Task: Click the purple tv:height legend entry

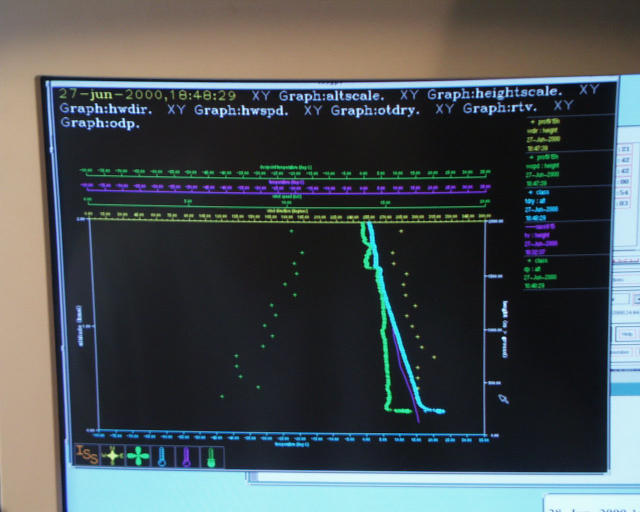Action: coord(541,239)
